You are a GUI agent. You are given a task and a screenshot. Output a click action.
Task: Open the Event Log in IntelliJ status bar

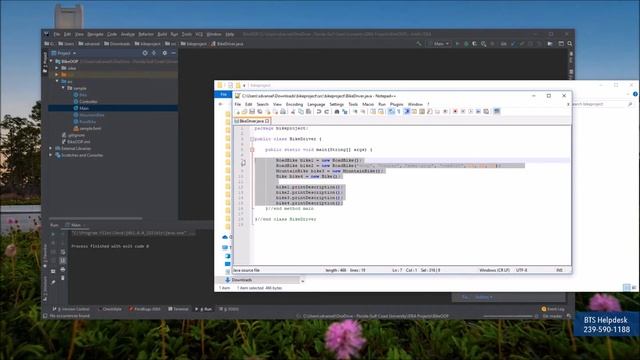pos(553,309)
